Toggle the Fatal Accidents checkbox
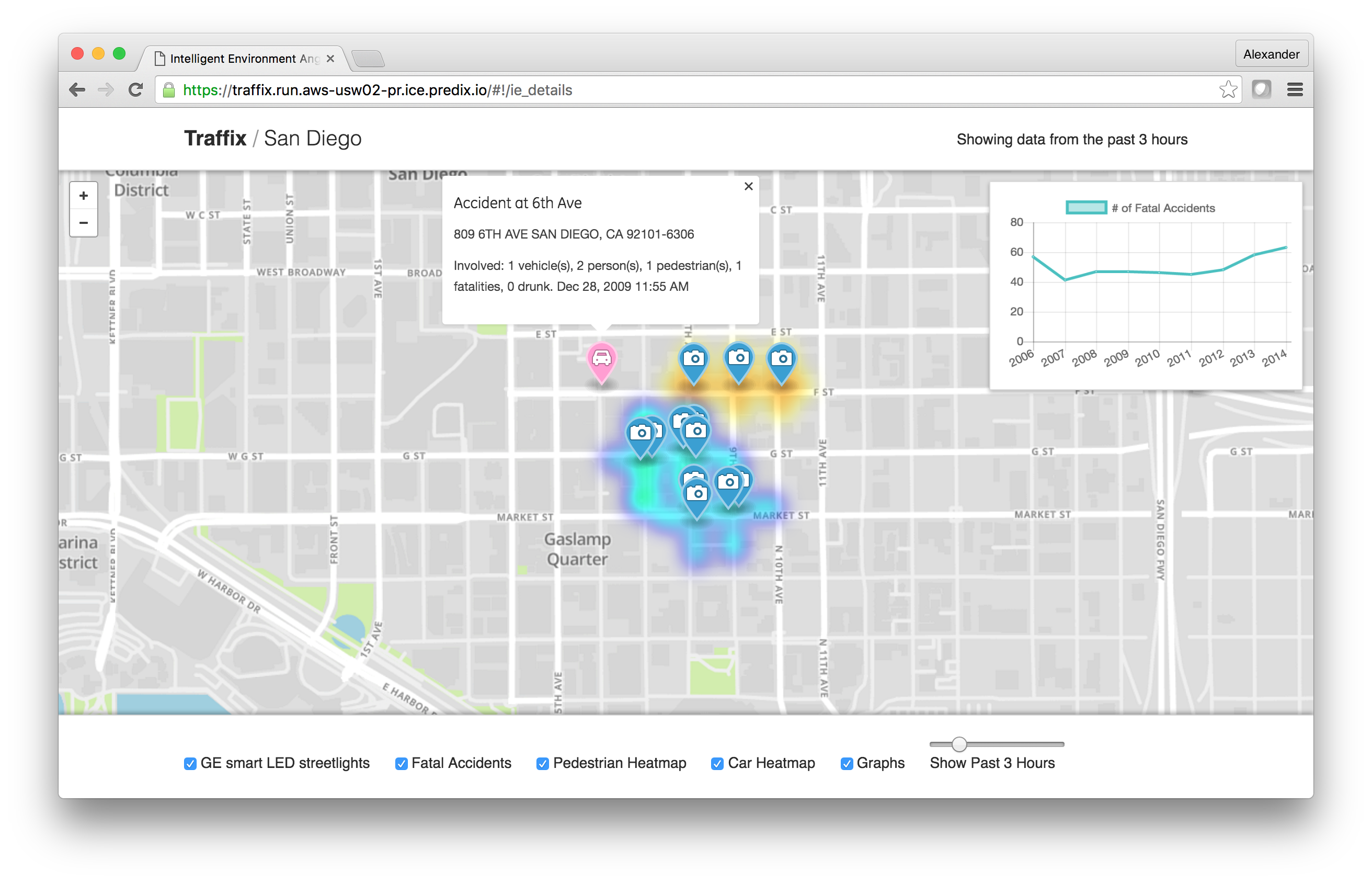This screenshot has height=882, width=1372. click(x=401, y=763)
